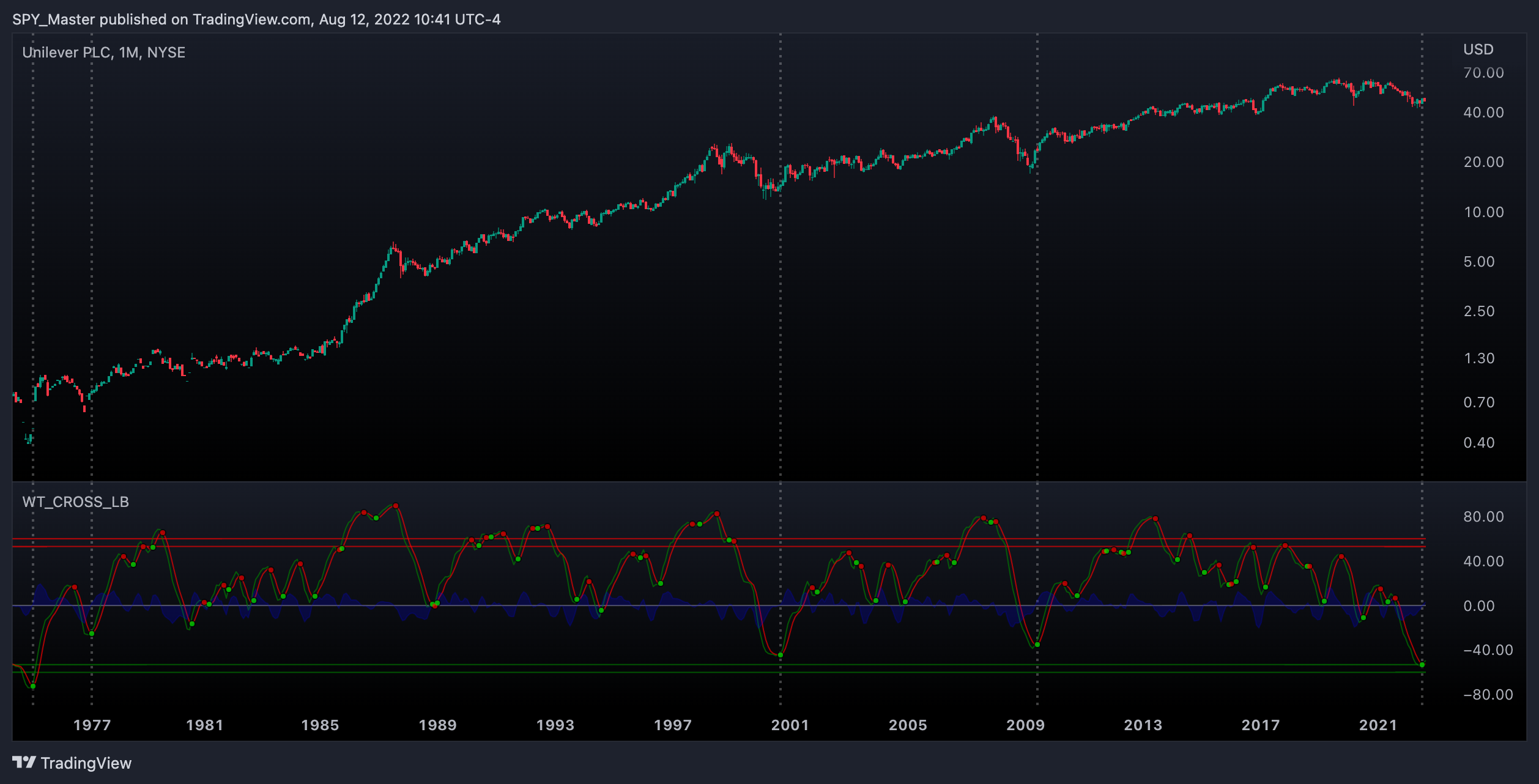Click the 40.00 price label on the upper price axis
This screenshot has width=1539, height=784.
(1483, 113)
